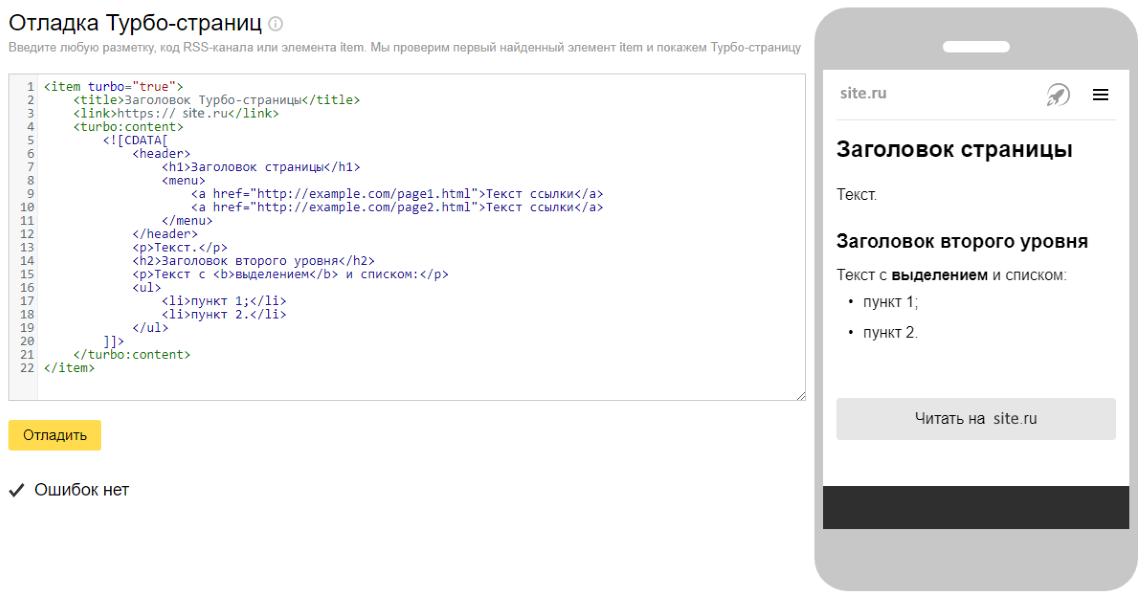This screenshot has width=1142, height=600.
Task: Click the пункт 2. list item in preview
Action: tap(890, 333)
